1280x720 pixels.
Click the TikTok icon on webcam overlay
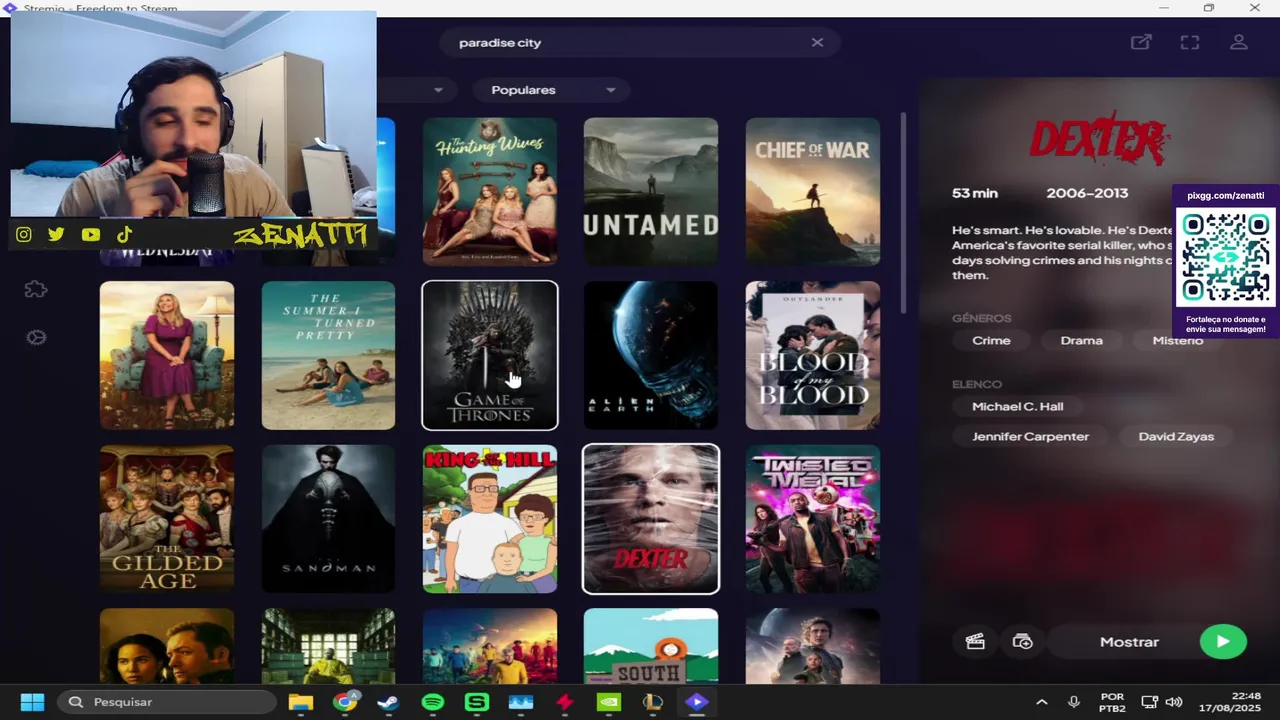[124, 235]
